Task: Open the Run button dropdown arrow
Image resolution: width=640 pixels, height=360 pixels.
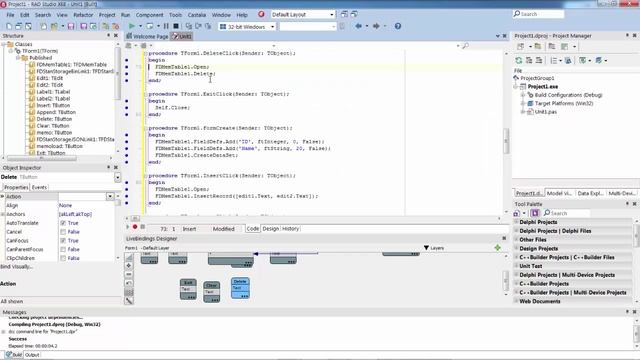Action: (x=140, y=26)
